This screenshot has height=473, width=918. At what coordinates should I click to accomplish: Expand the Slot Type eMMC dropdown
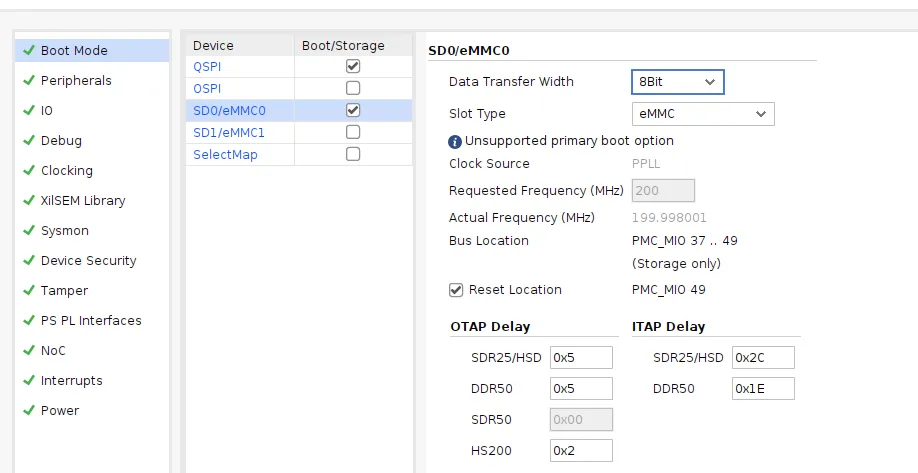[x=702, y=114]
